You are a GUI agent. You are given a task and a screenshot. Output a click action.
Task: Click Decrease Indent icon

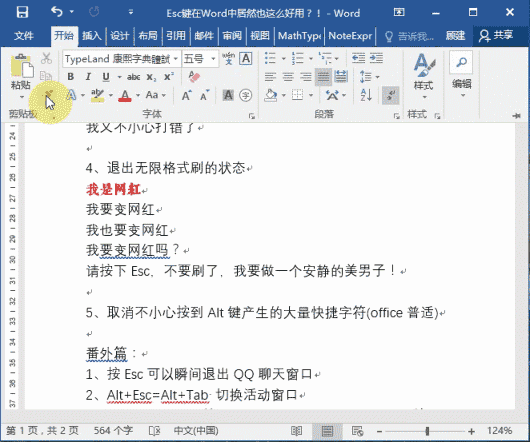click(358, 58)
